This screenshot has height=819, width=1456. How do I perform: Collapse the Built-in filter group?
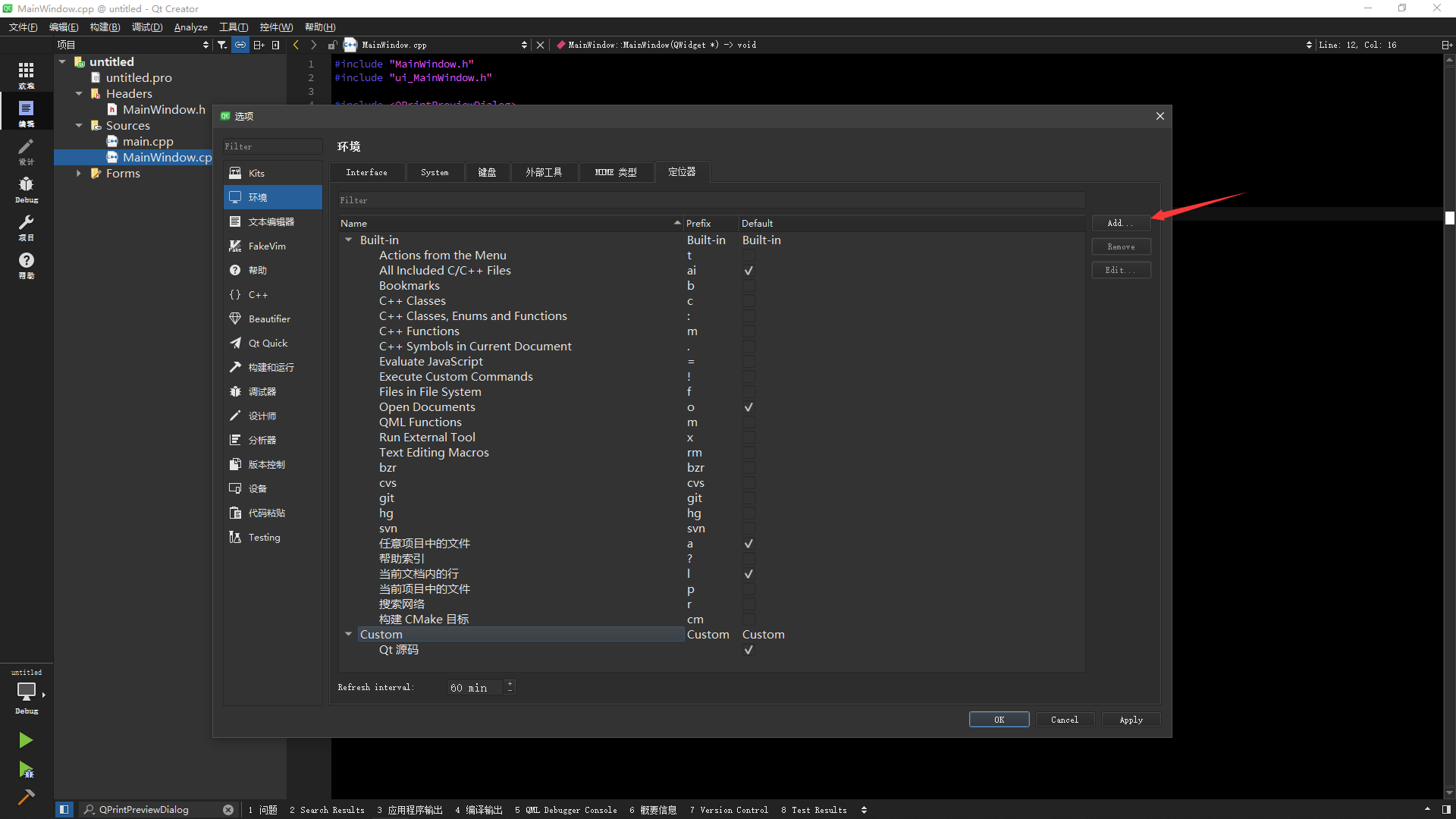(348, 240)
